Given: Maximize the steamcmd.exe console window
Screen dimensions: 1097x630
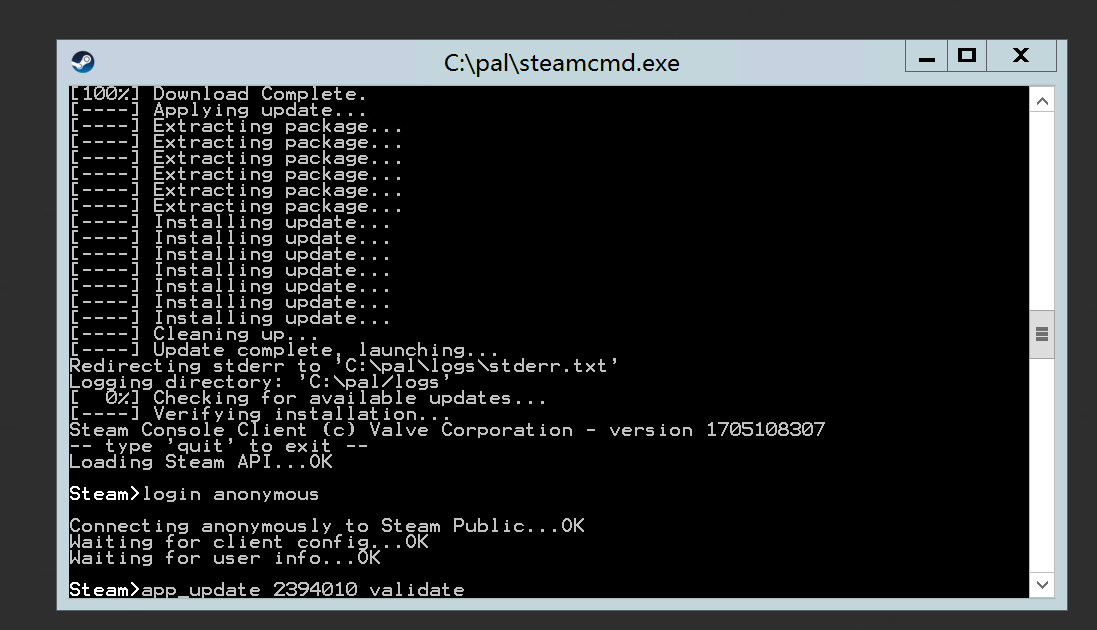Looking at the screenshot, I should 967,56.
